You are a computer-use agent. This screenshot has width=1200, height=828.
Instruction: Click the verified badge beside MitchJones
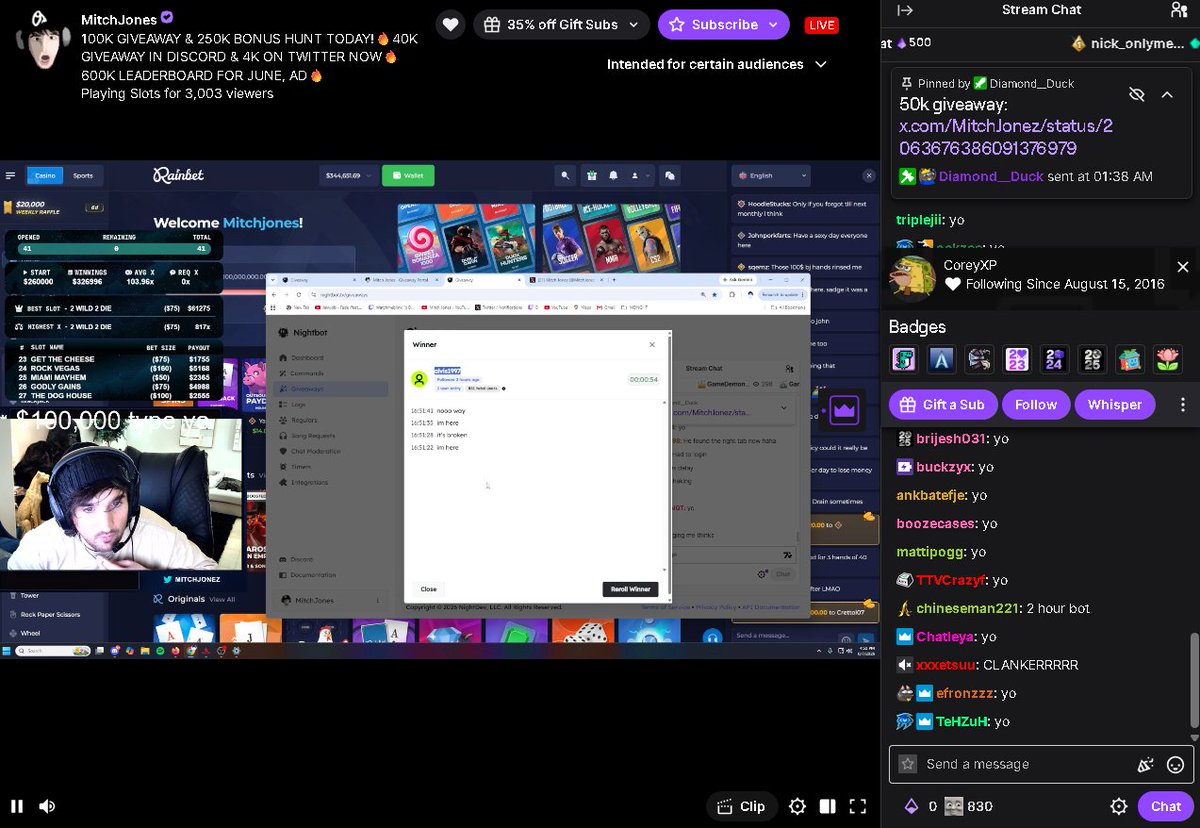click(168, 18)
